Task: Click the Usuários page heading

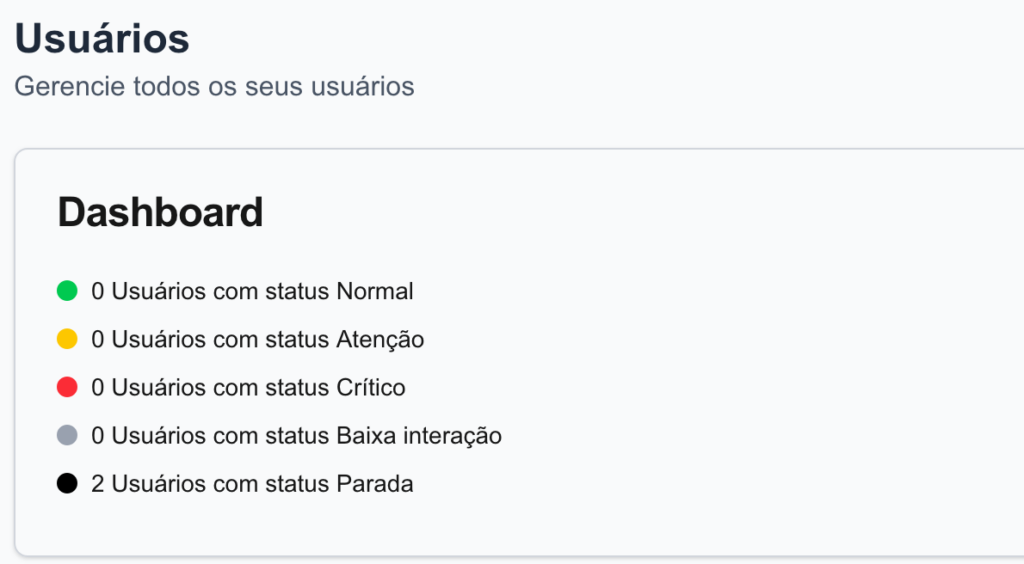Action: 102,40
